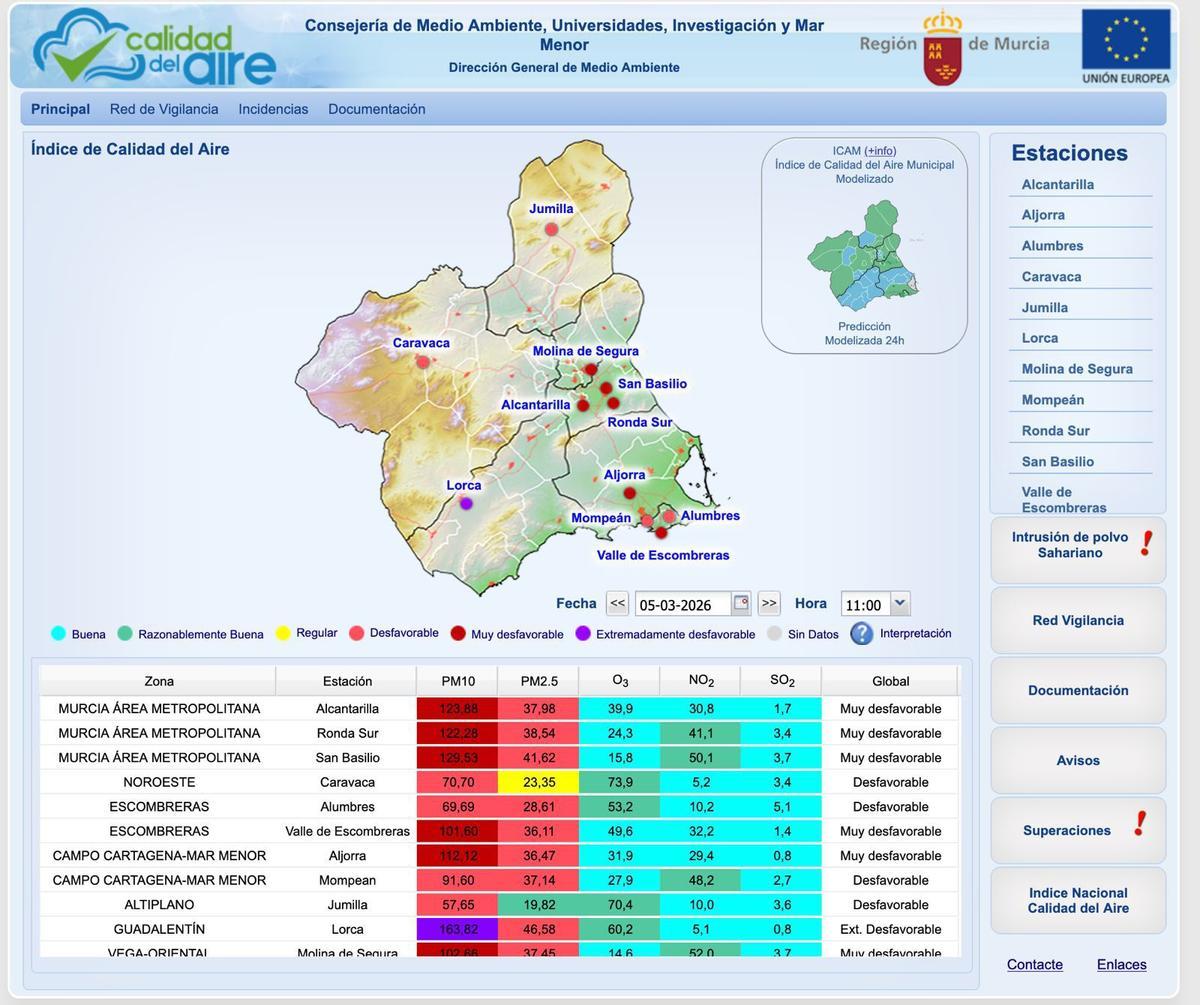Click the Contacte link
The width and height of the screenshot is (1200, 1005).
1034,964
